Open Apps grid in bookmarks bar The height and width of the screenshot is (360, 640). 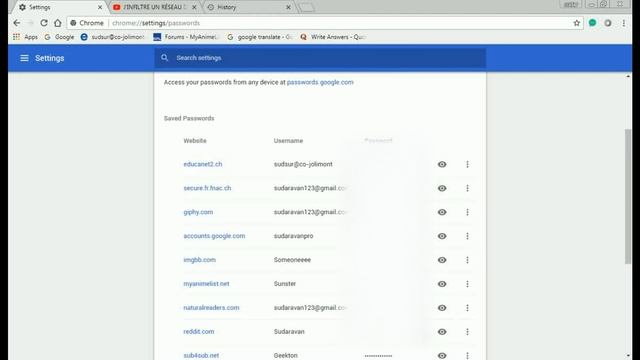[x=25, y=37]
